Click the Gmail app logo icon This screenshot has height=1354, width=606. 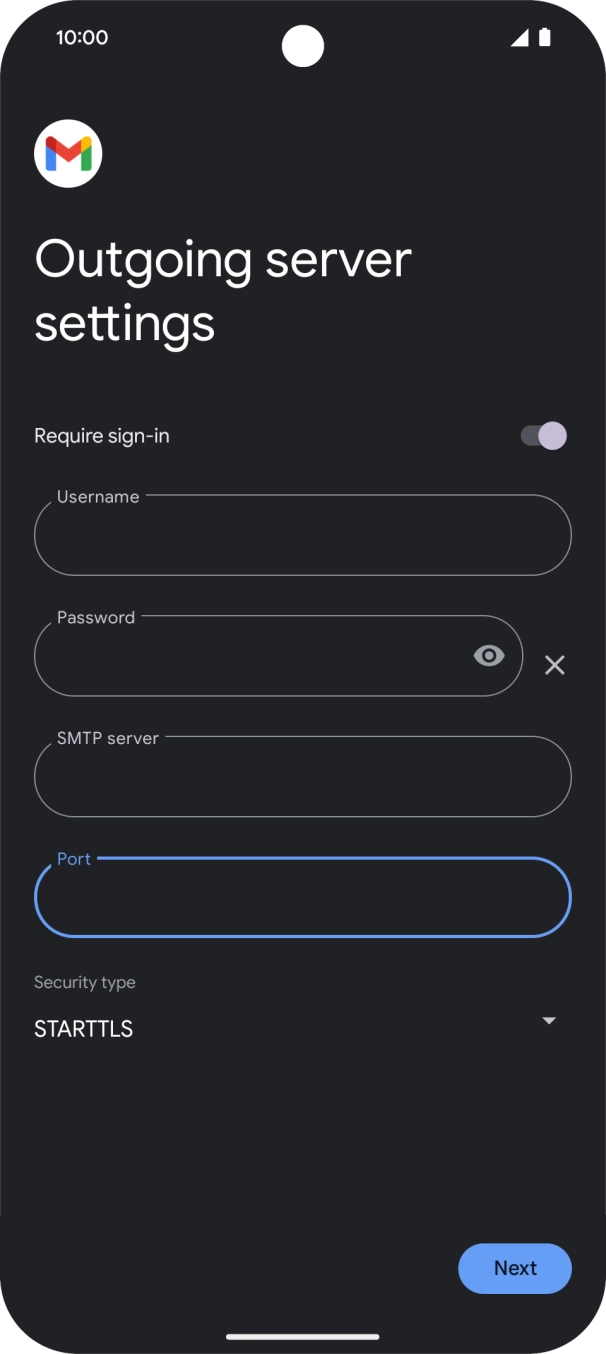click(x=68, y=153)
